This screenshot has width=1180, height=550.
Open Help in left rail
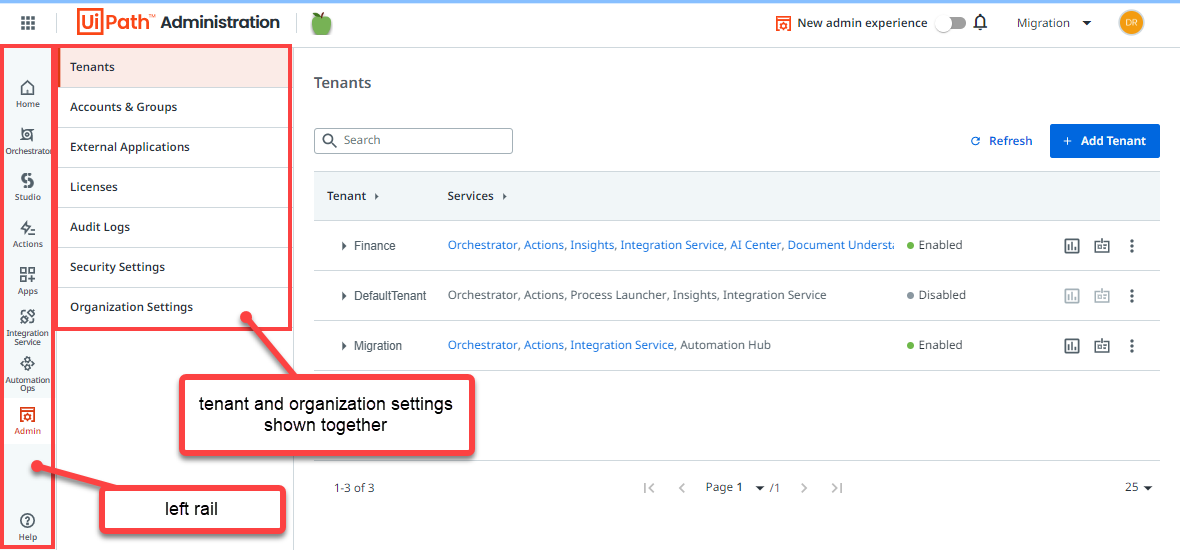point(28,527)
